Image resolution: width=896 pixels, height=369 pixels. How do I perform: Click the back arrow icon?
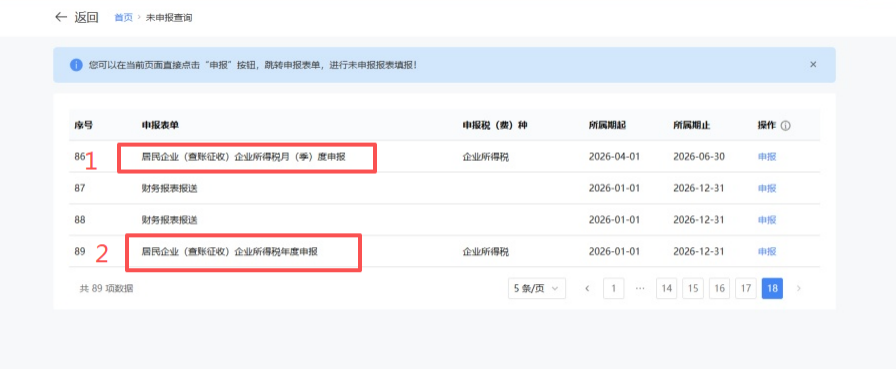click(x=61, y=17)
